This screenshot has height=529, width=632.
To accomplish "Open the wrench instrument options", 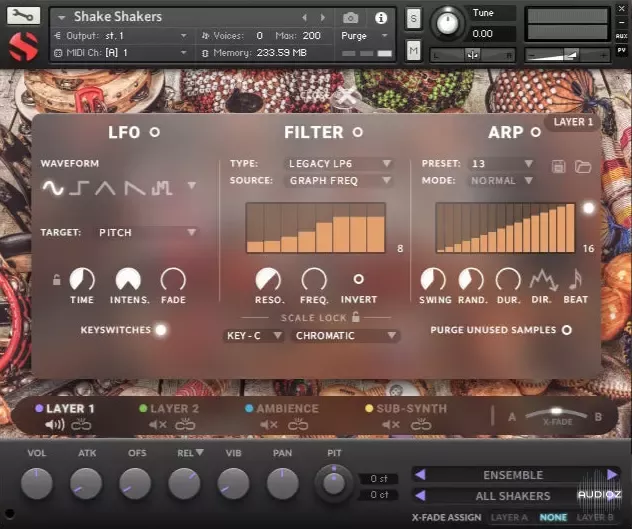I will click(23, 16).
